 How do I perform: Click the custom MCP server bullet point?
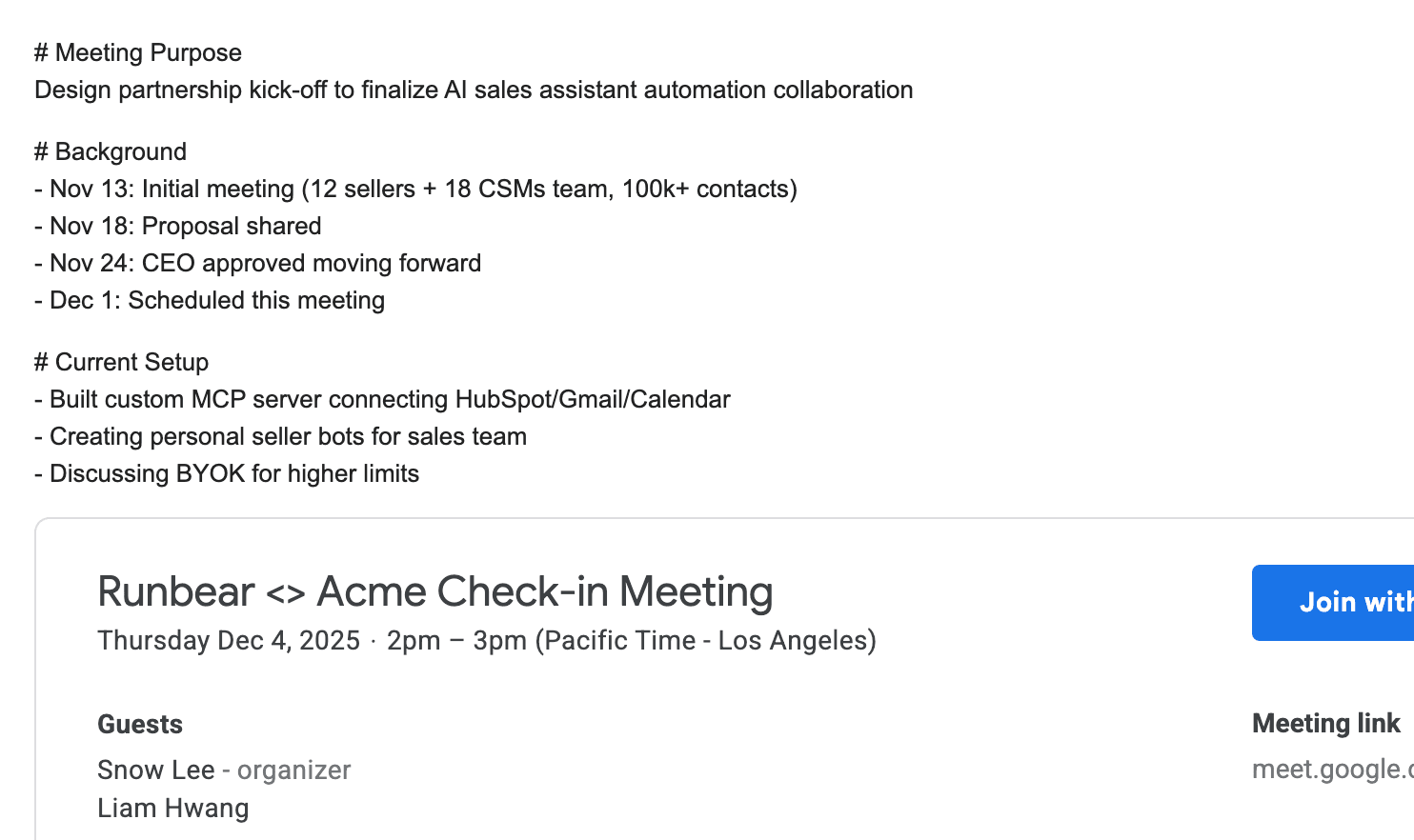[381, 399]
